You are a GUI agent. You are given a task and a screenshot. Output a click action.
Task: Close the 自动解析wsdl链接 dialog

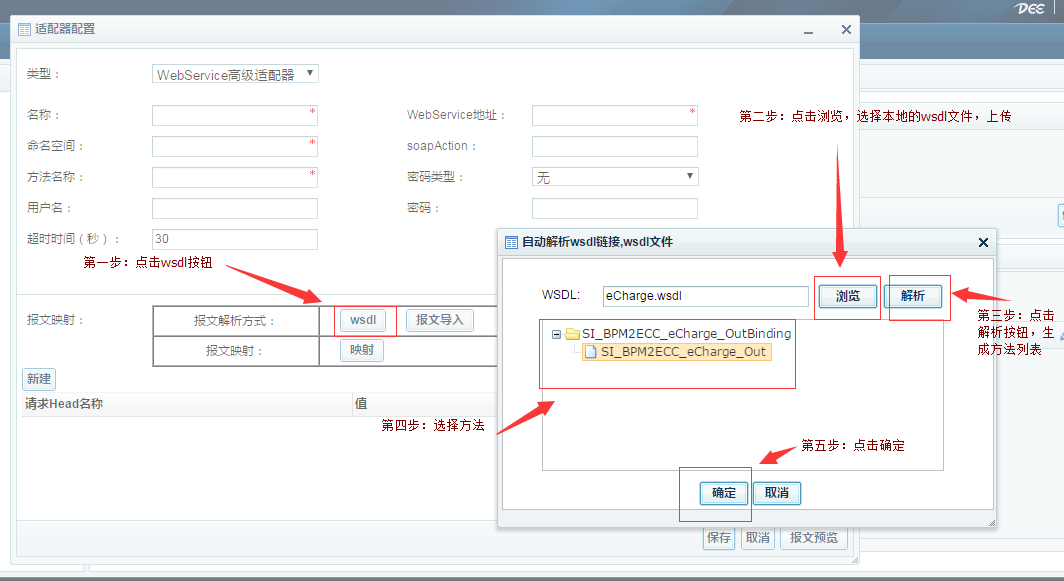[983, 242]
